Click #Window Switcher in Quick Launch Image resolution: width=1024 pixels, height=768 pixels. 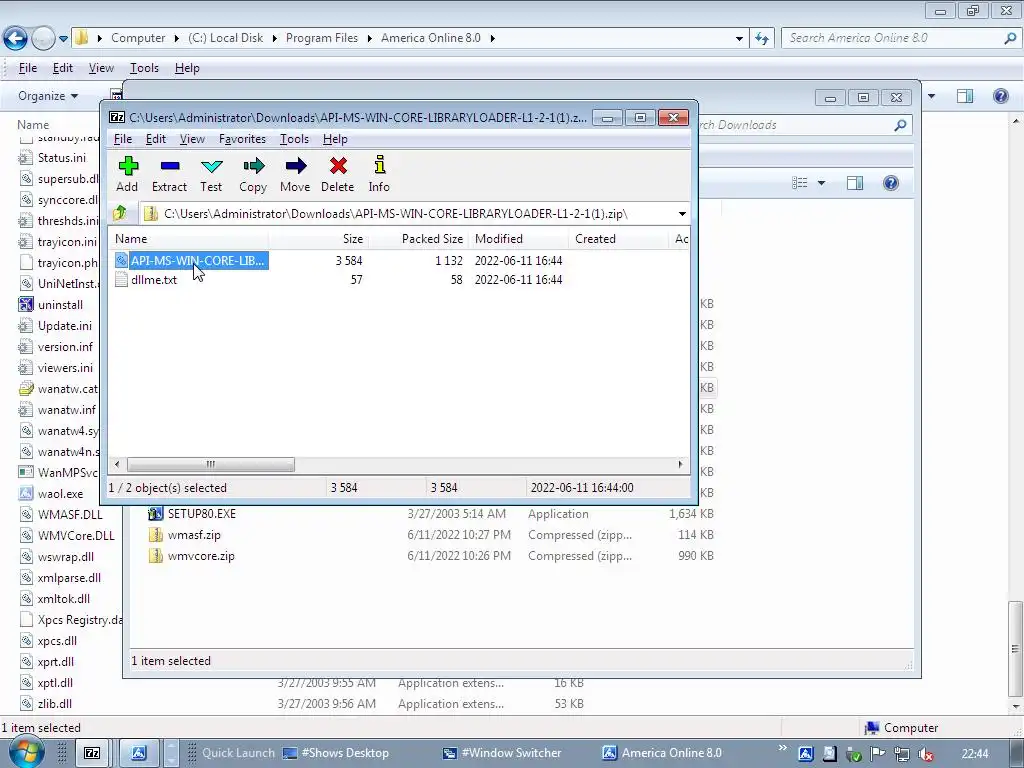click(x=502, y=753)
